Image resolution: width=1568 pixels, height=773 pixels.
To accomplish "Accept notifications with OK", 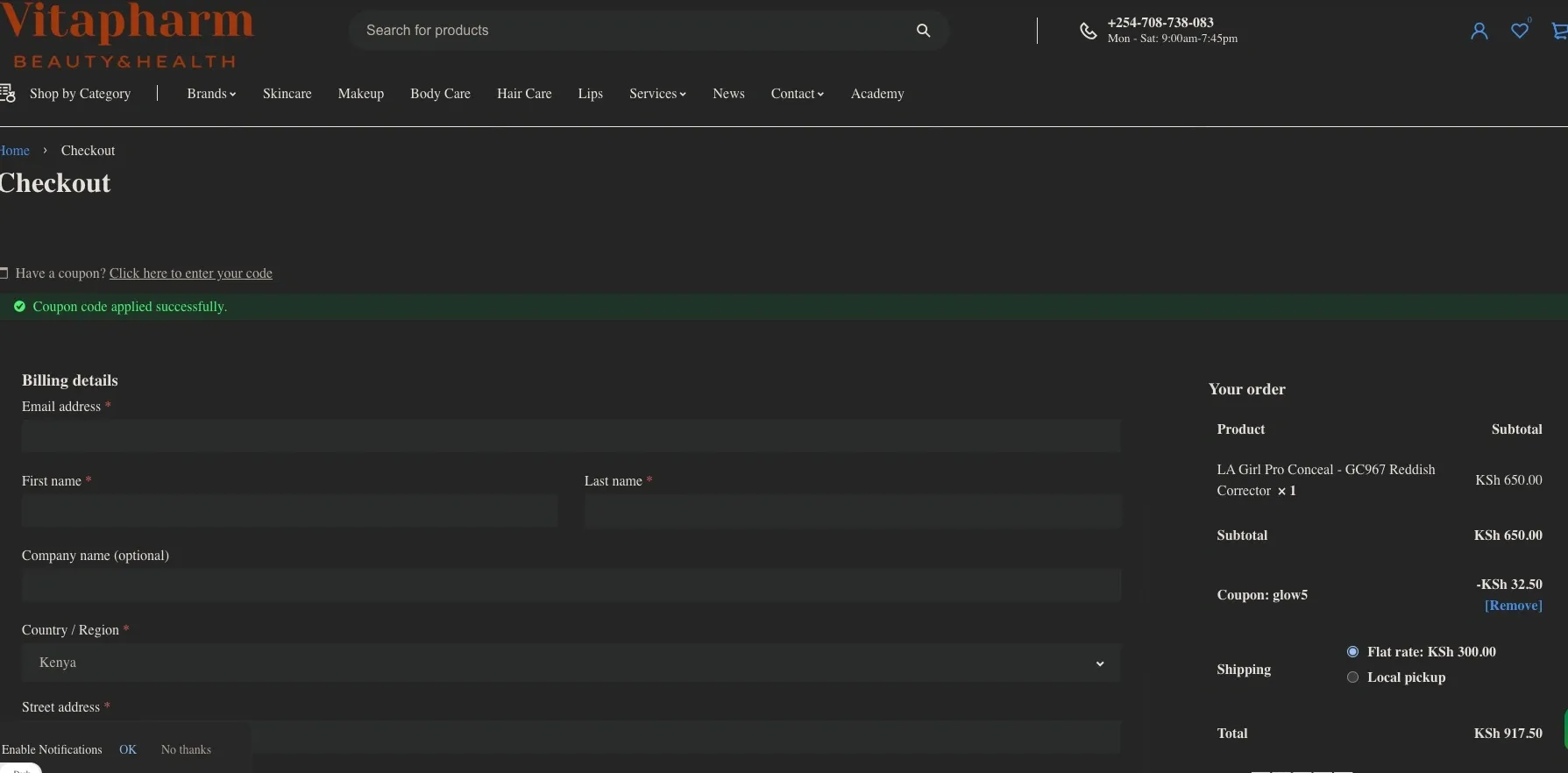I will pyautogui.click(x=128, y=749).
